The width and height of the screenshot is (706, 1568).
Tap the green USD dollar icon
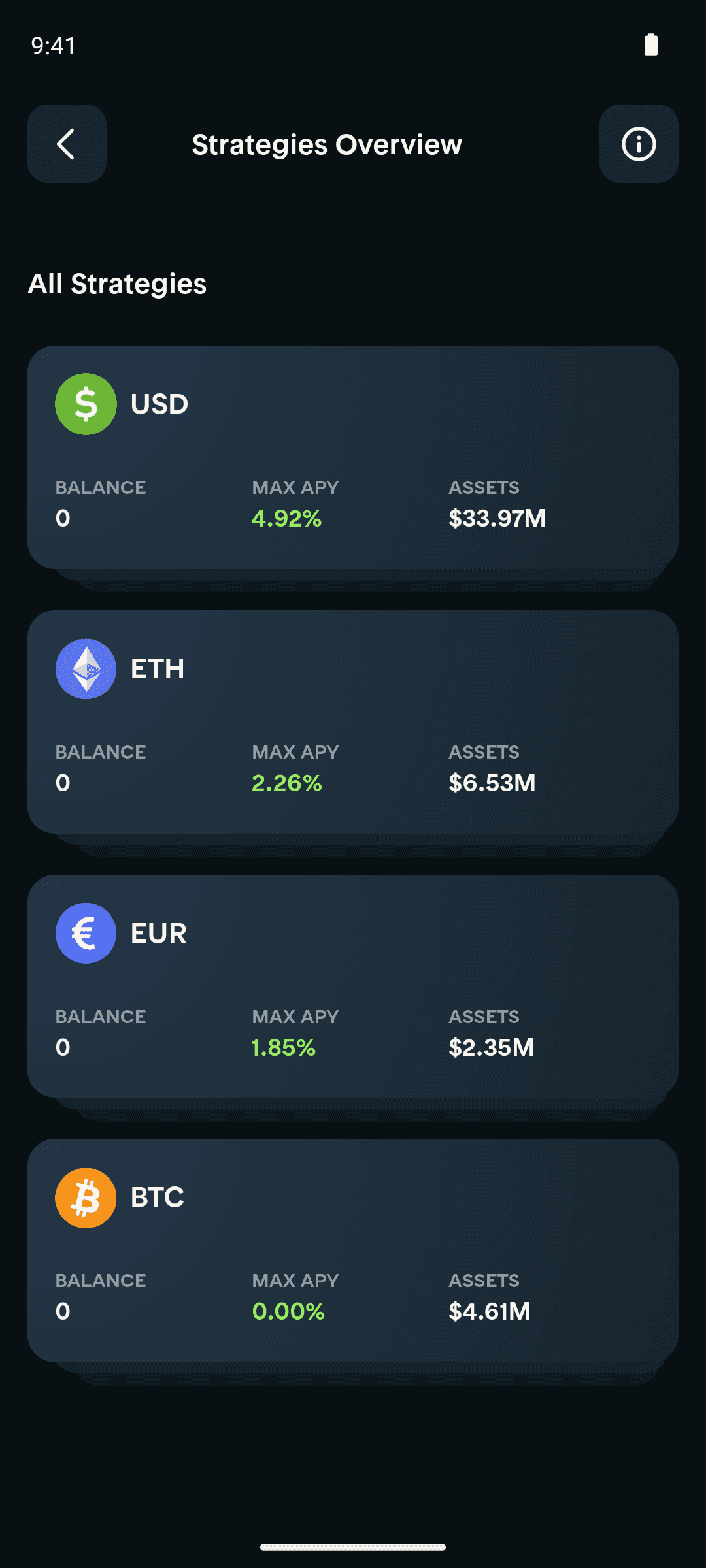[x=86, y=404]
